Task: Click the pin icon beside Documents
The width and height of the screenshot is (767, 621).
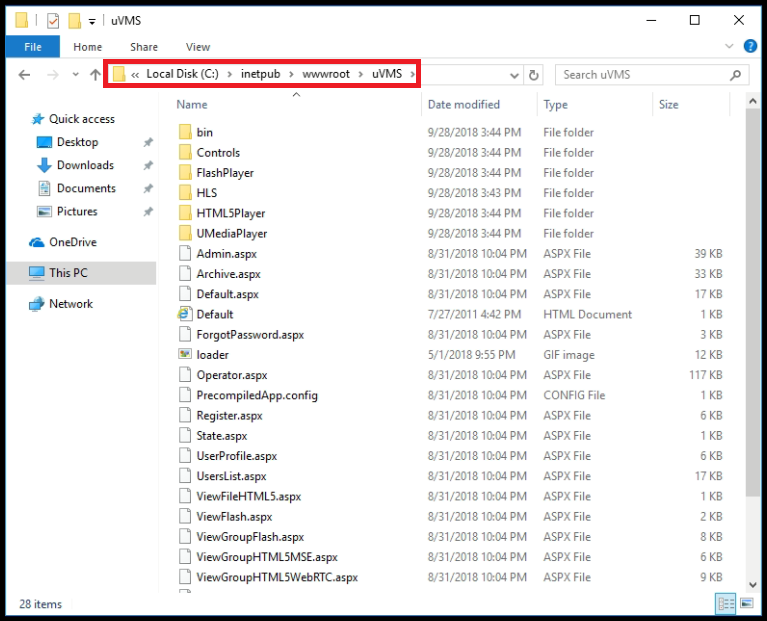Action: (148, 188)
